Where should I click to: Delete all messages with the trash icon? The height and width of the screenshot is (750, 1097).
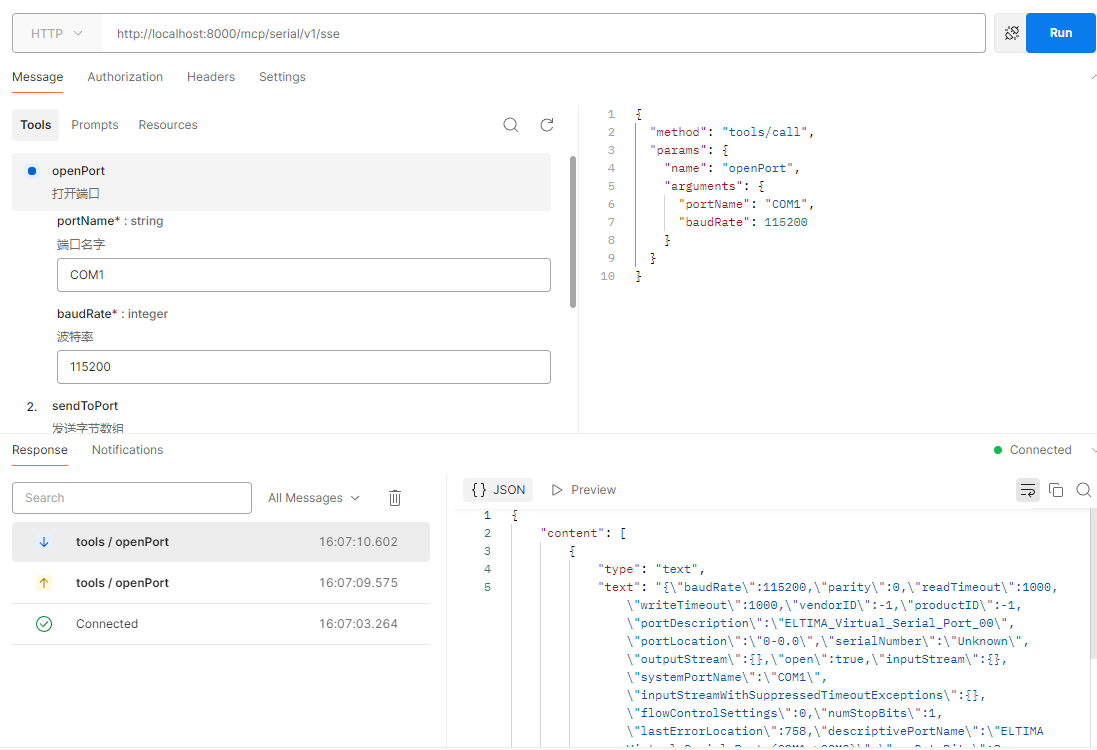[395, 498]
